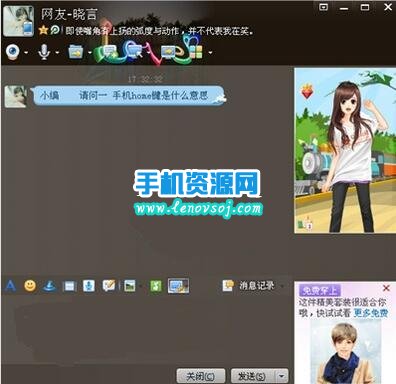Screen dimensions: 396x384
Task: Expand the 消息记录 dropdown arrow
Action: (282, 286)
